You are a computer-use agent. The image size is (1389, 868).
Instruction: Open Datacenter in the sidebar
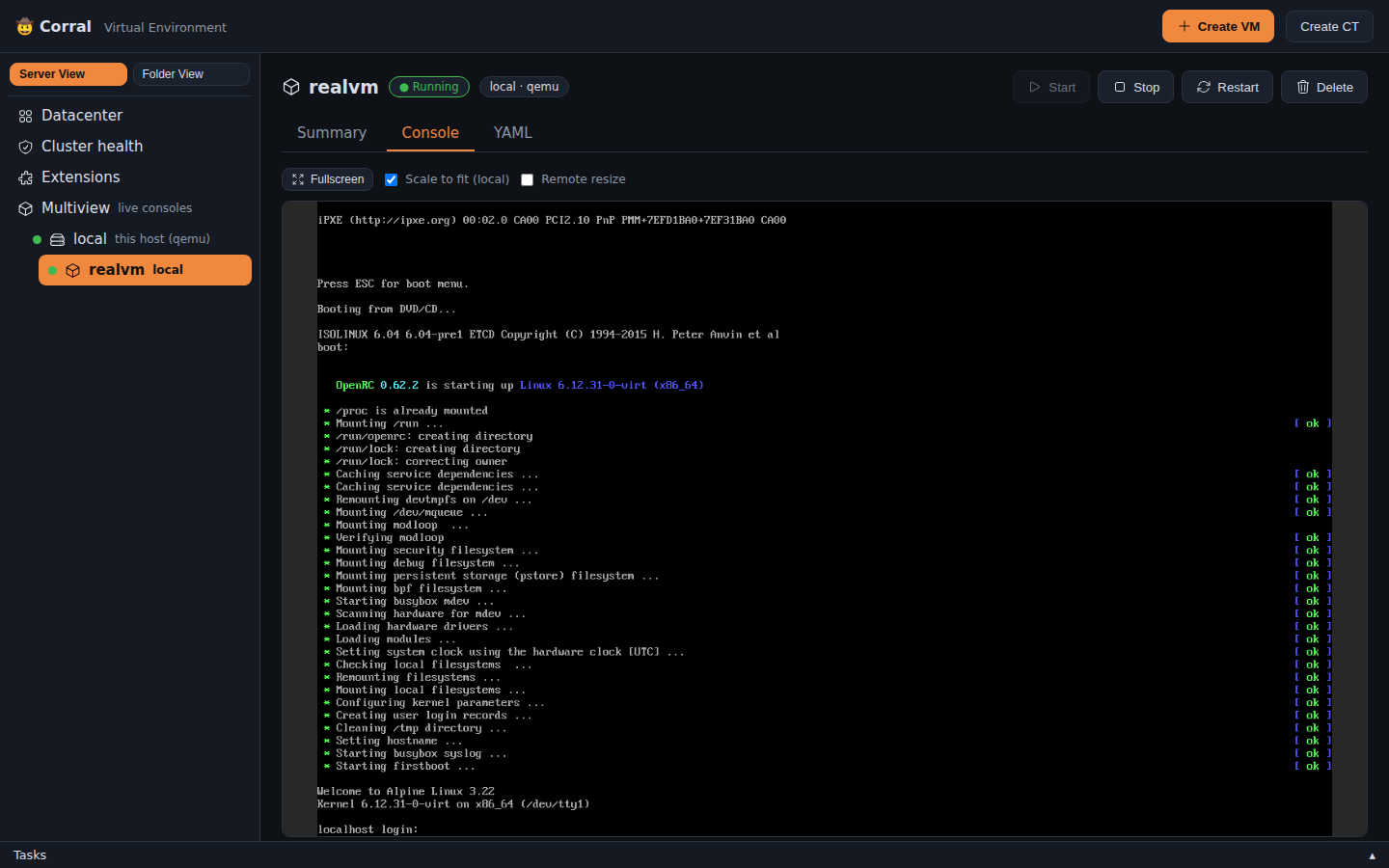pyautogui.click(x=129, y=116)
